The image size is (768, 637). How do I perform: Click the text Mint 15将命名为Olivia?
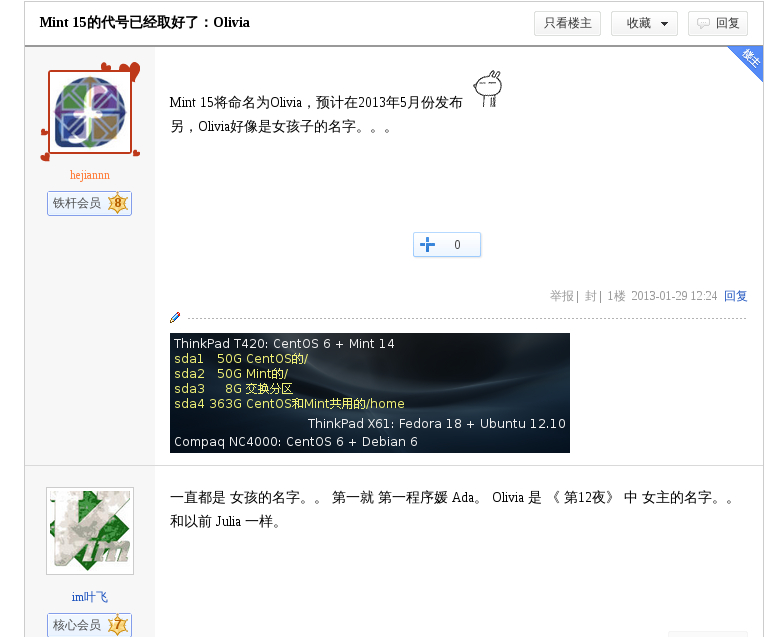point(236,102)
